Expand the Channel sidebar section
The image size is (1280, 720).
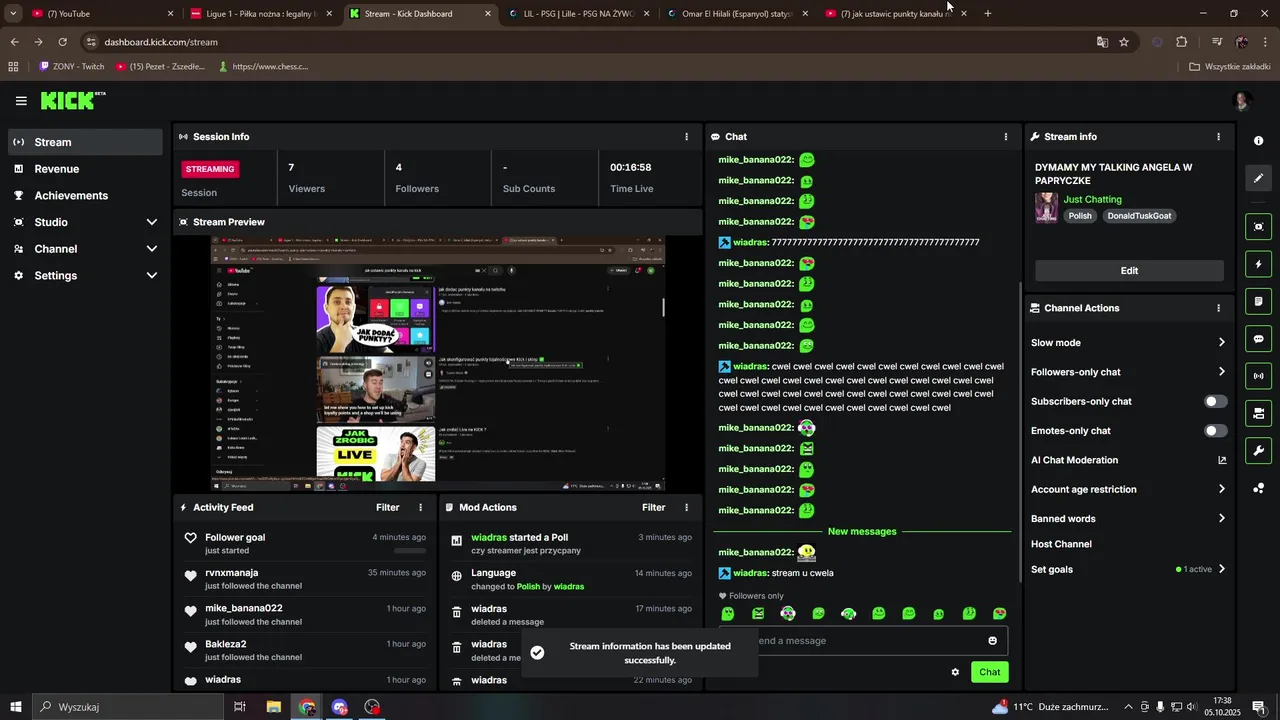coord(152,249)
